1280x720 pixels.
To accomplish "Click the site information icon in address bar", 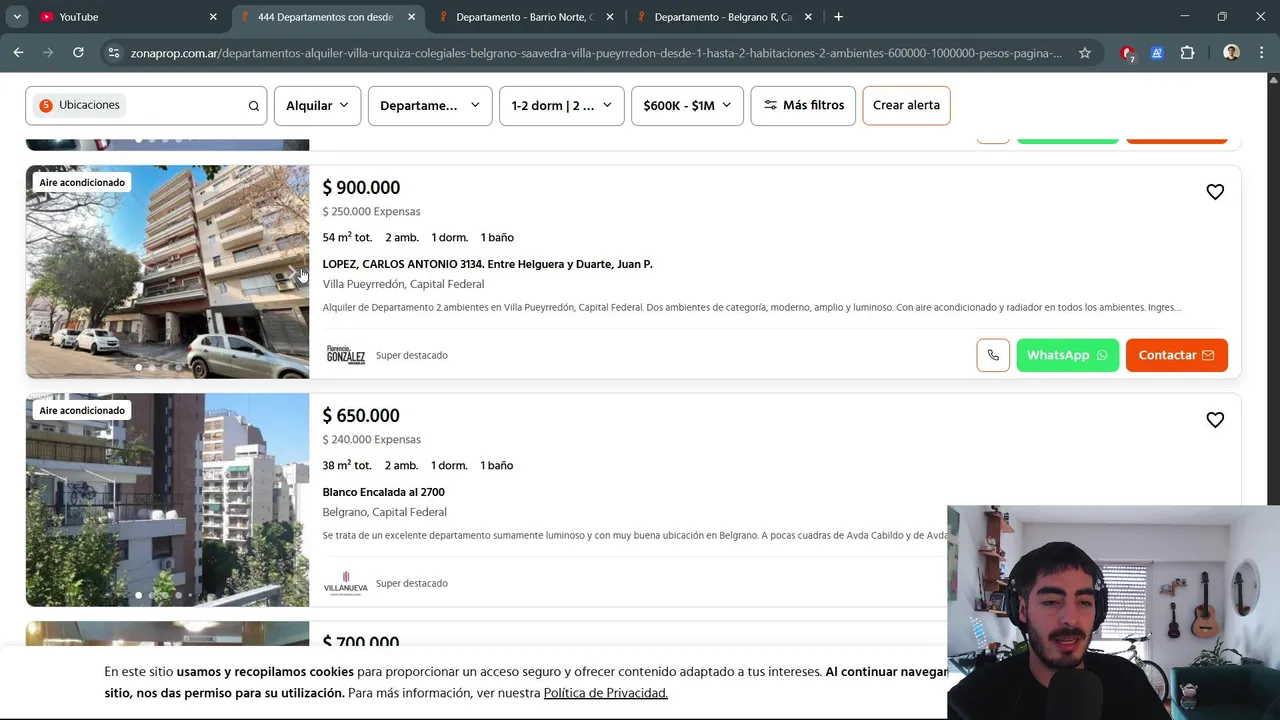I will click(114, 53).
